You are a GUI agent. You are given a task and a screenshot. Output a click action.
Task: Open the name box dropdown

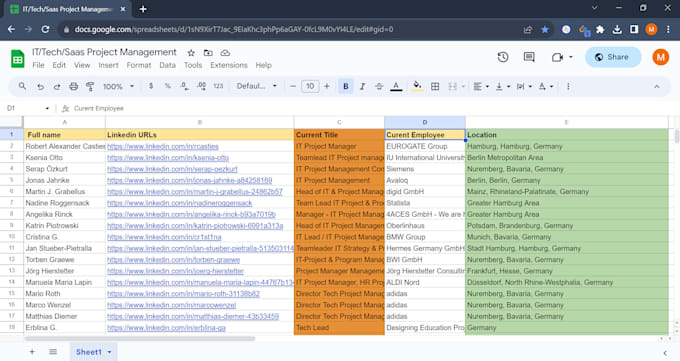[47, 108]
